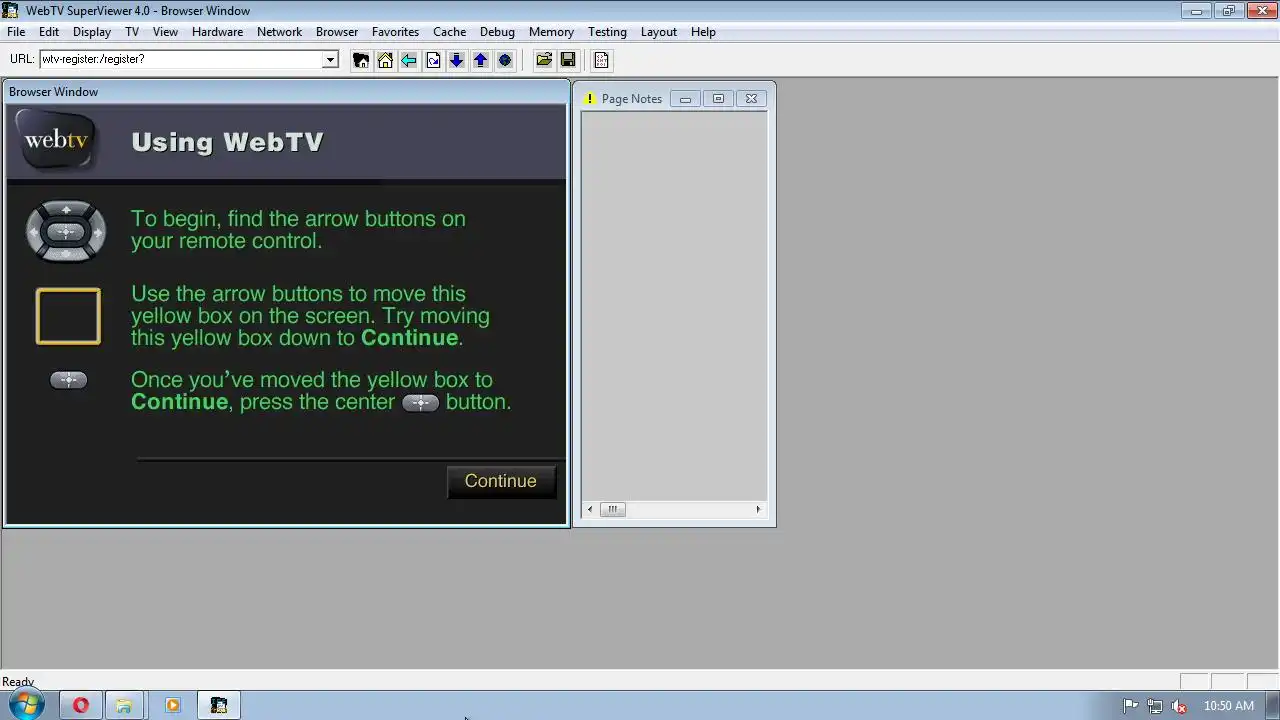Open the Layout menu

pyautogui.click(x=659, y=32)
